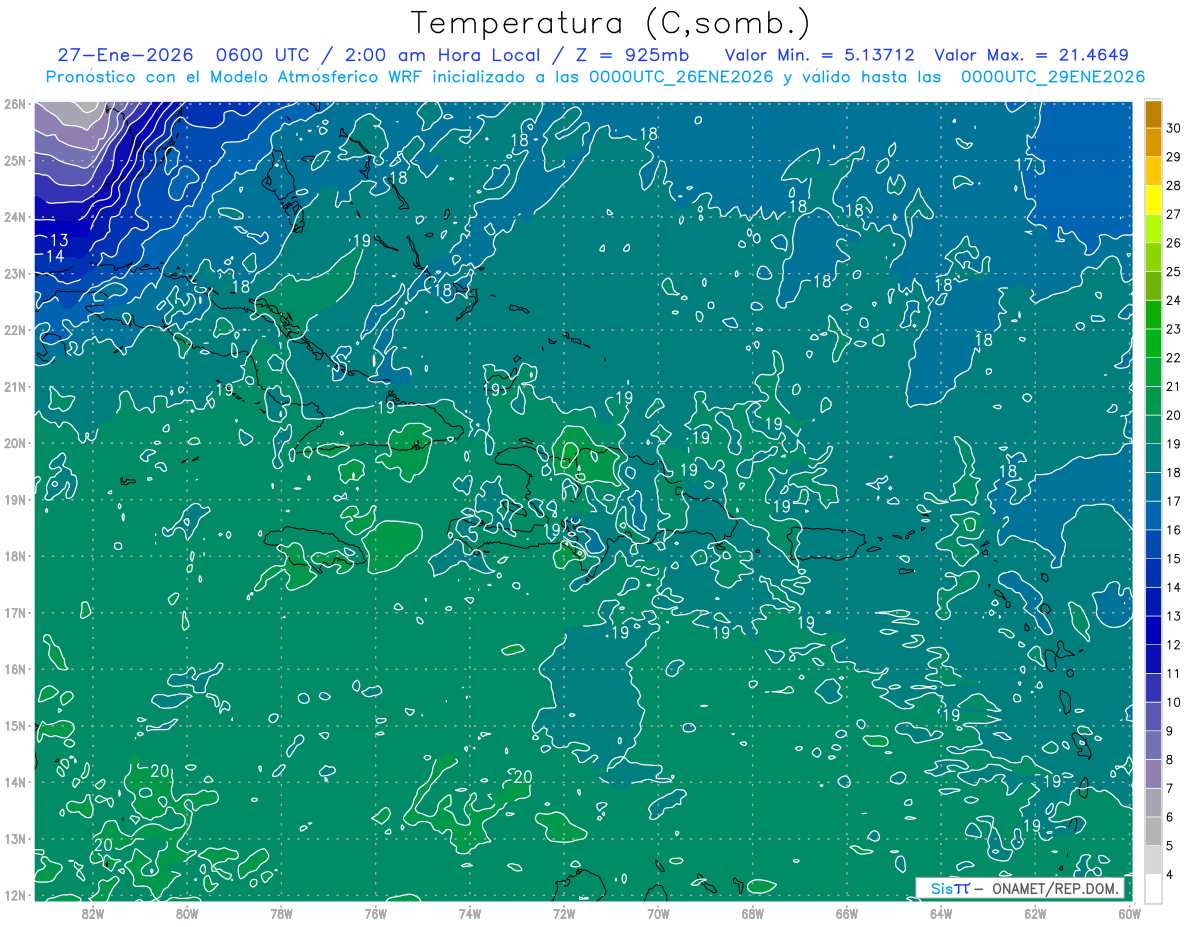Click the "13N" latitude axis label
The width and height of the screenshot is (1200, 927).
point(15,838)
